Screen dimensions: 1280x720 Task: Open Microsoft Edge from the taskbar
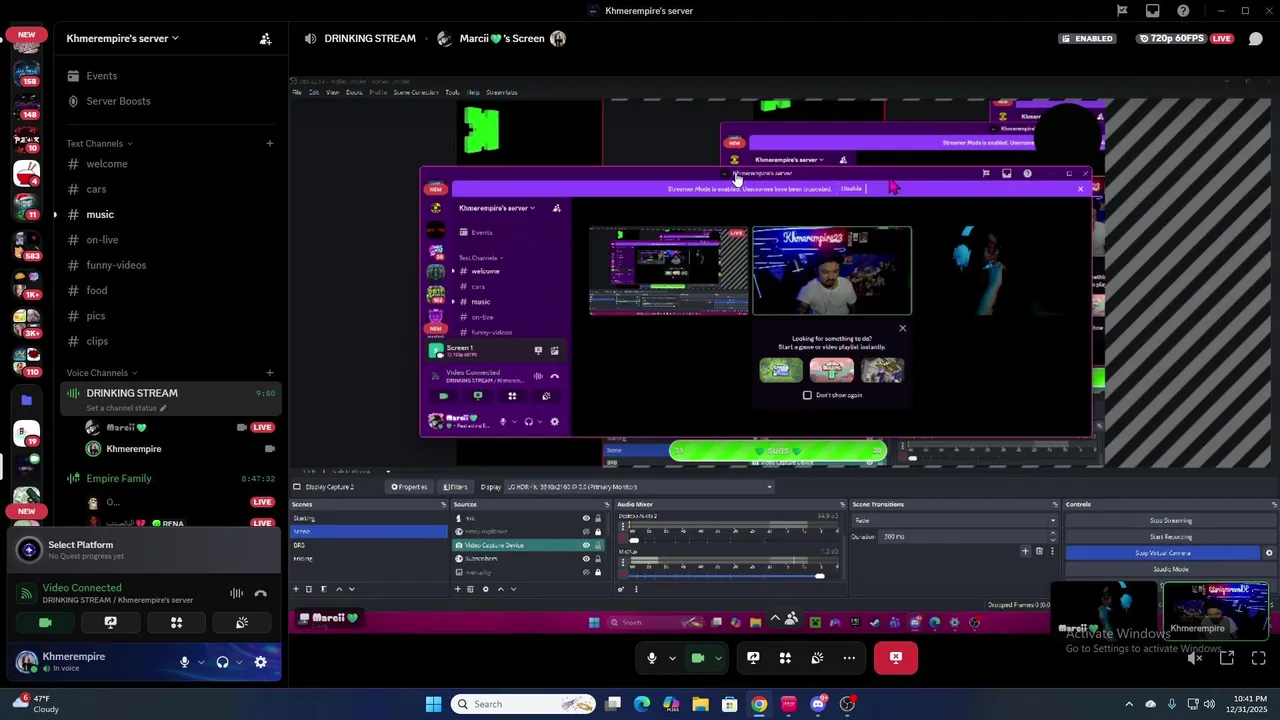click(642, 704)
